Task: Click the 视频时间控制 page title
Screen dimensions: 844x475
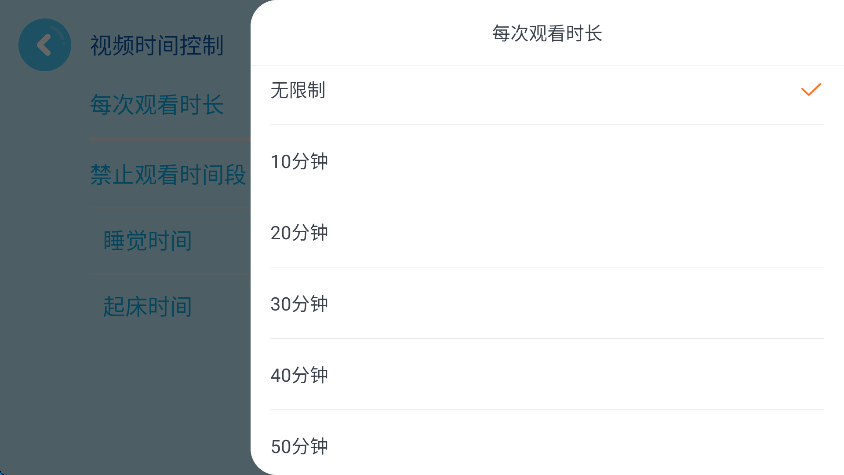Action: coord(156,46)
